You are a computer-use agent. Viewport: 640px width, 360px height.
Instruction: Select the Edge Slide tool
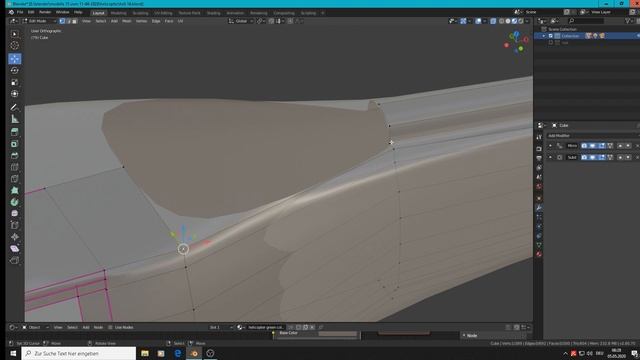pyautogui.click(x=15, y=225)
